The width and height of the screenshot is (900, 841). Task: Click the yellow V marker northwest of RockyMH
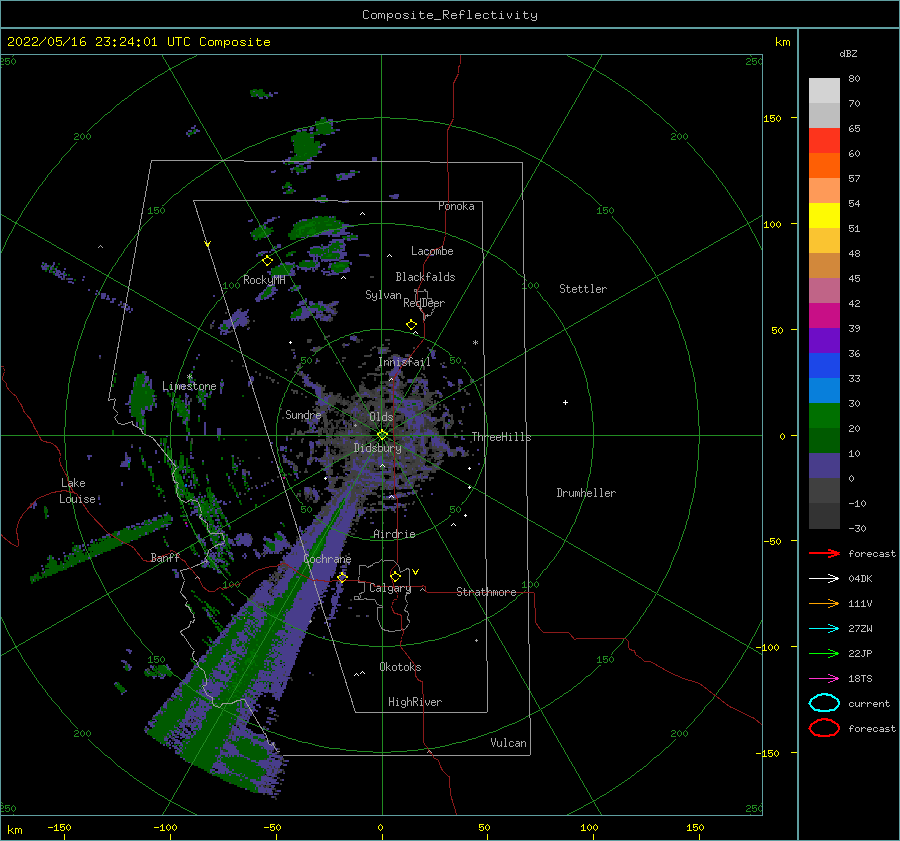(x=208, y=244)
